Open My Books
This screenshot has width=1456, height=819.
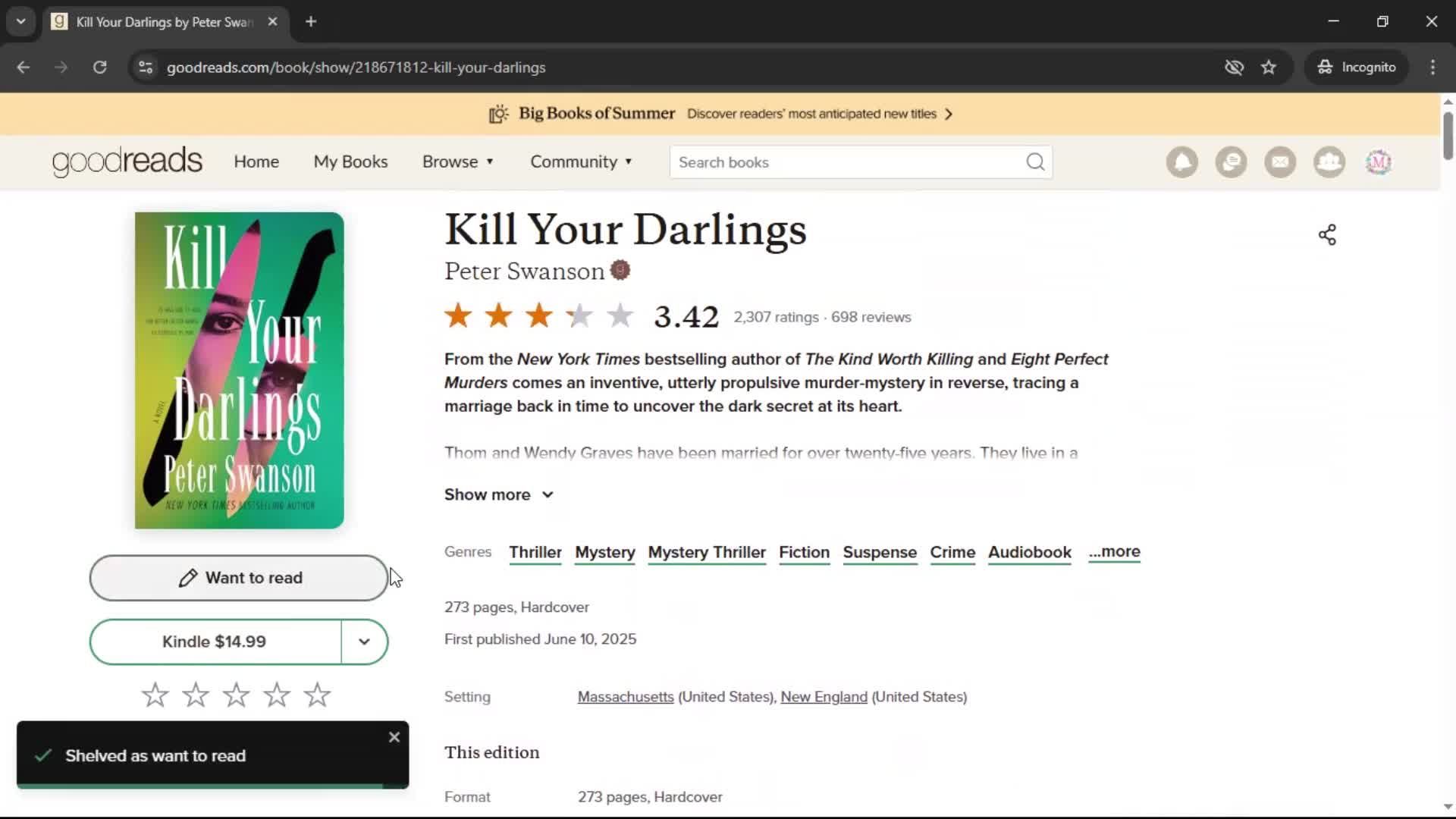tap(350, 162)
